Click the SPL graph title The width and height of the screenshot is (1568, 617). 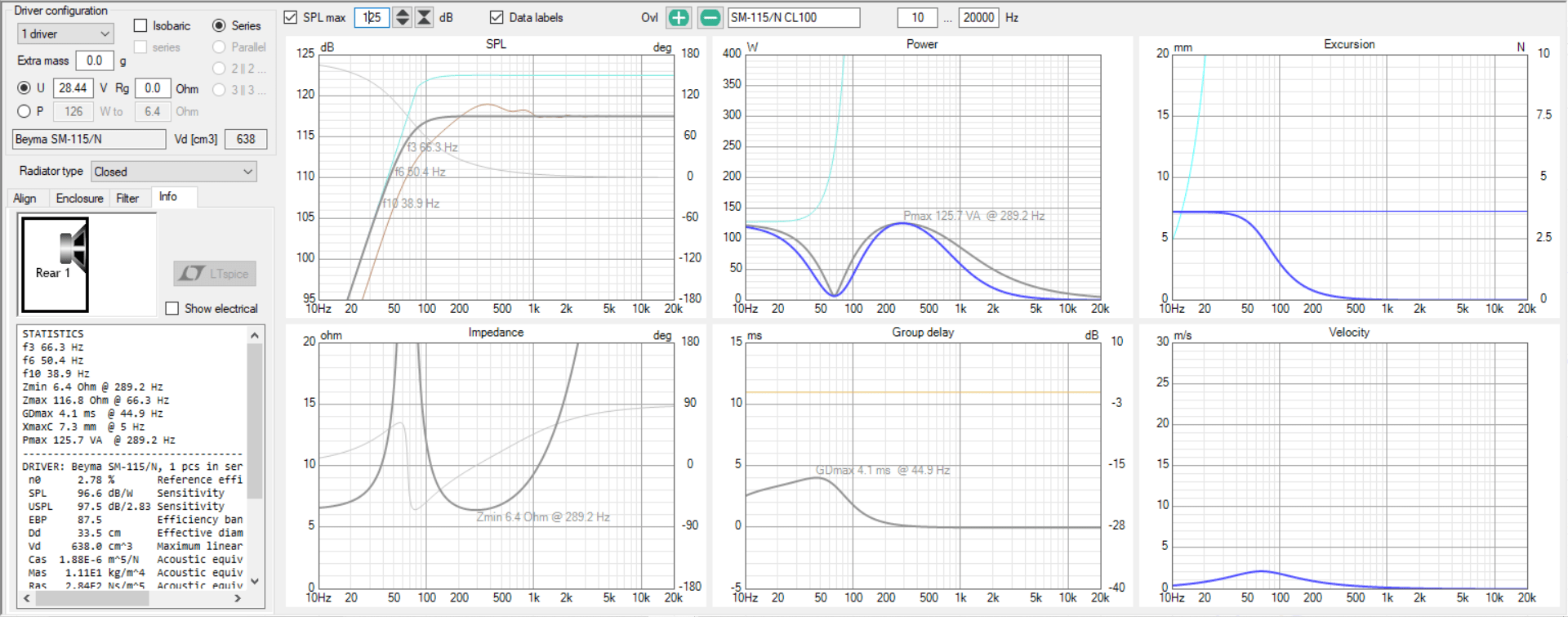496,43
